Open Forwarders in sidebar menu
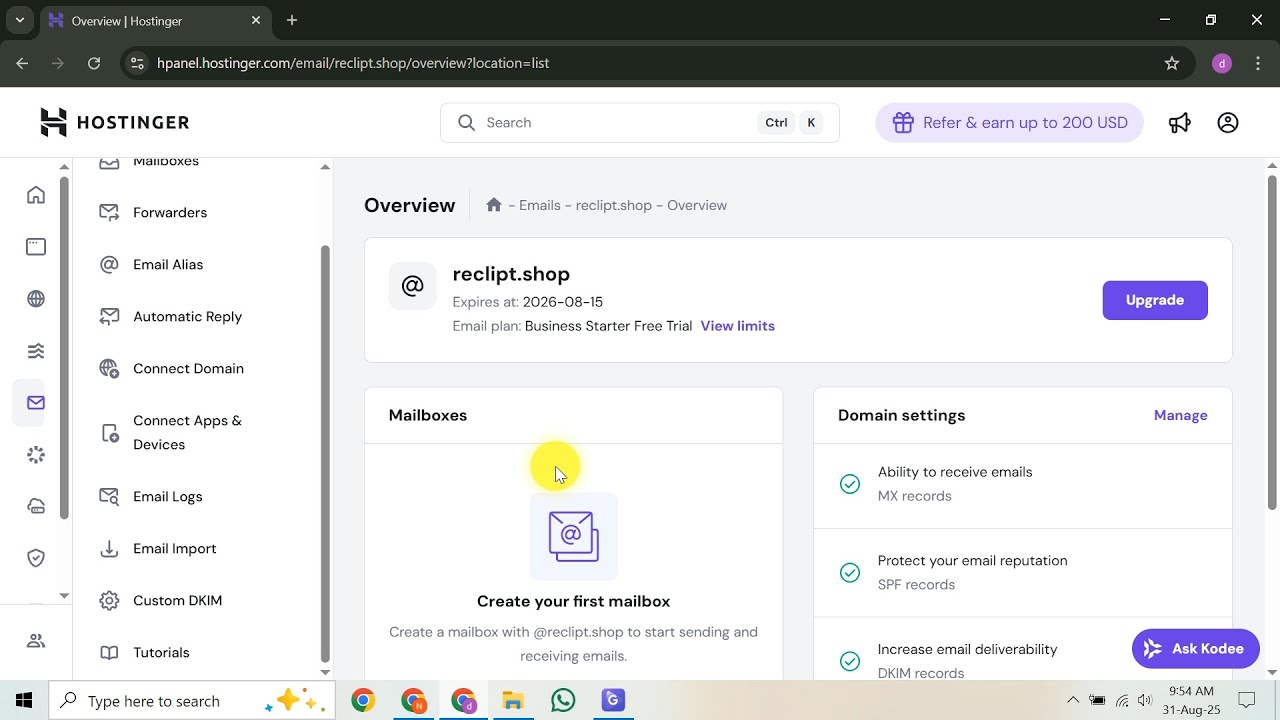Screen dimensions: 1280x720 point(170,212)
